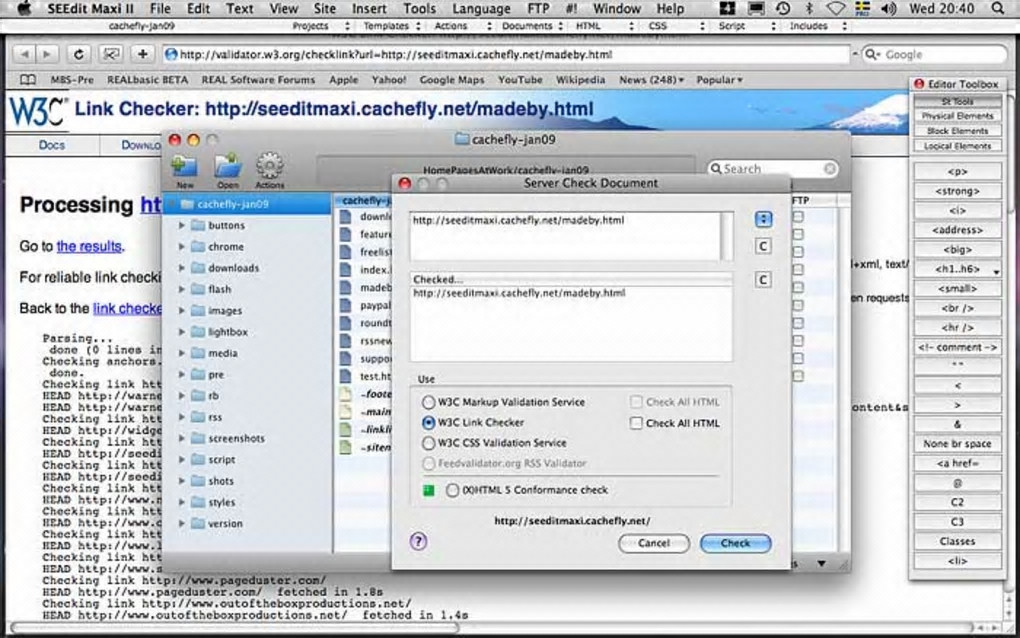Click the Search field in project window
This screenshot has width=1020, height=638.
coord(772,169)
